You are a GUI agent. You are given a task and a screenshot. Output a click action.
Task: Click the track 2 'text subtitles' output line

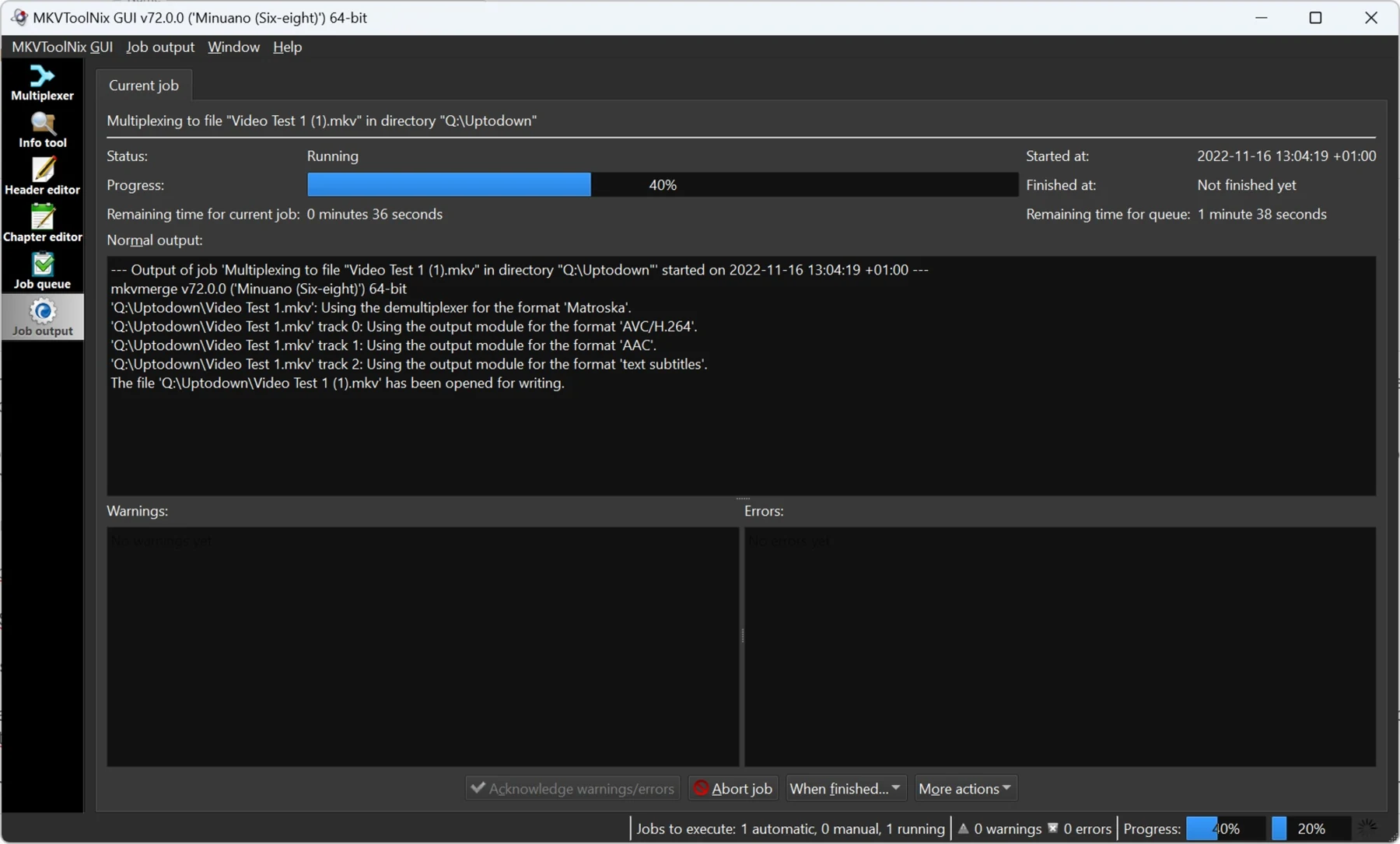[409, 363]
